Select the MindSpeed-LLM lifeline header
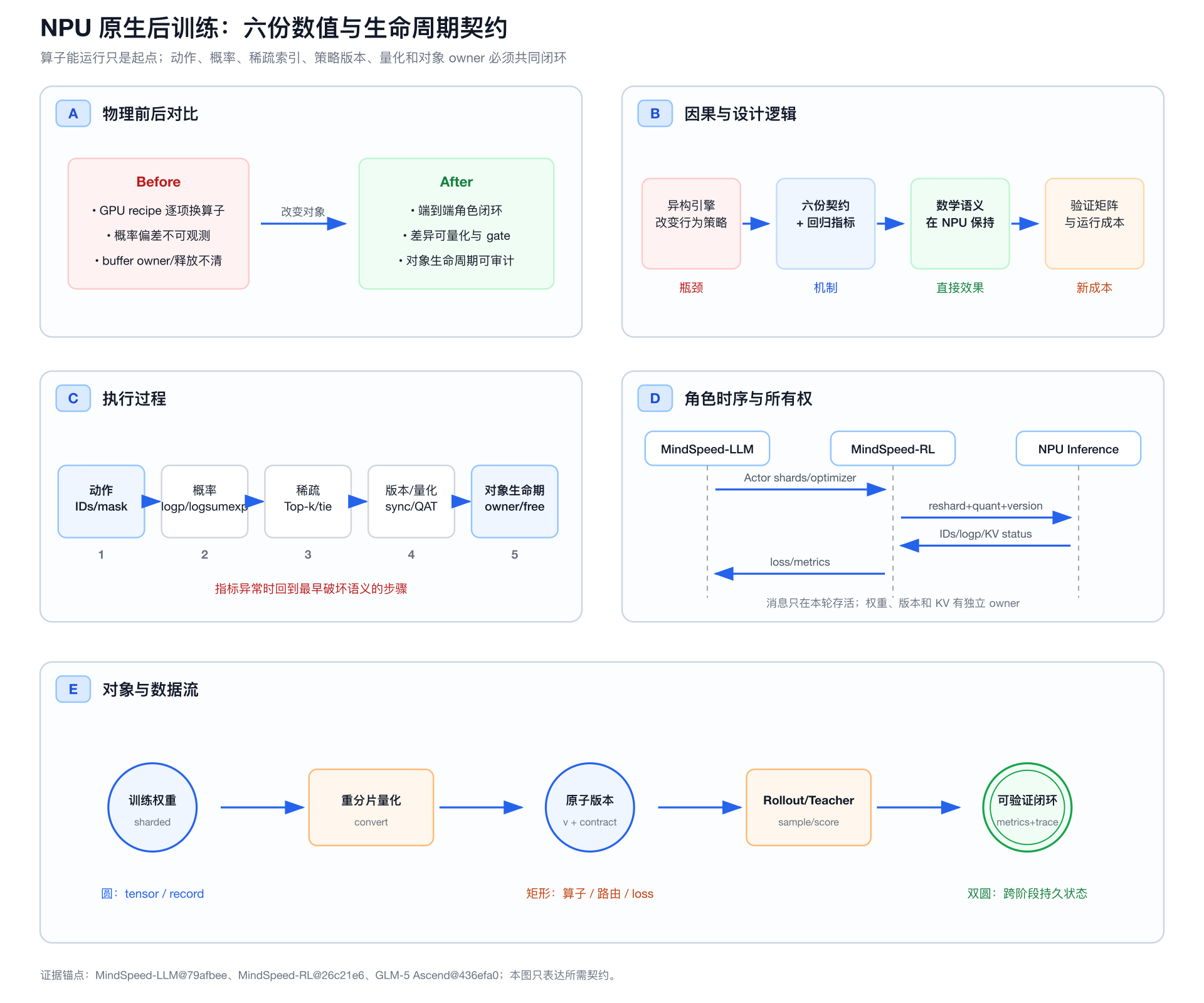The height and width of the screenshot is (1003, 1204). 707,449
